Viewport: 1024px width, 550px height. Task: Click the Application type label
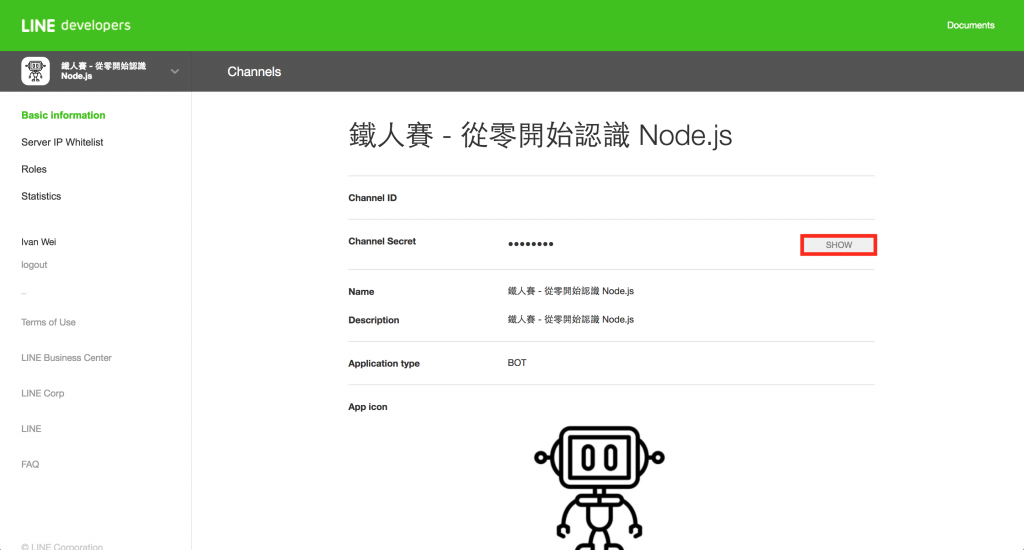pyautogui.click(x=384, y=363)
